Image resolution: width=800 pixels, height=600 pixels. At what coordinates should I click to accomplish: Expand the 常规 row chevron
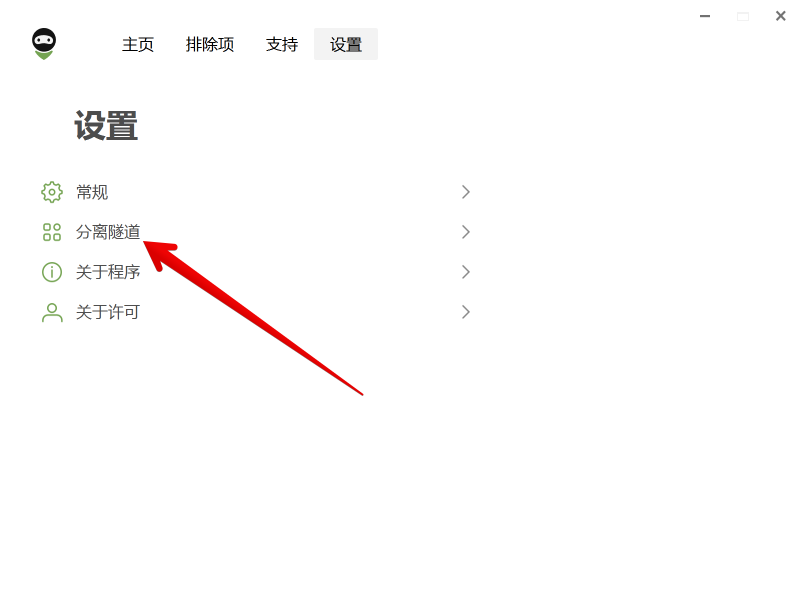(465, 192)
